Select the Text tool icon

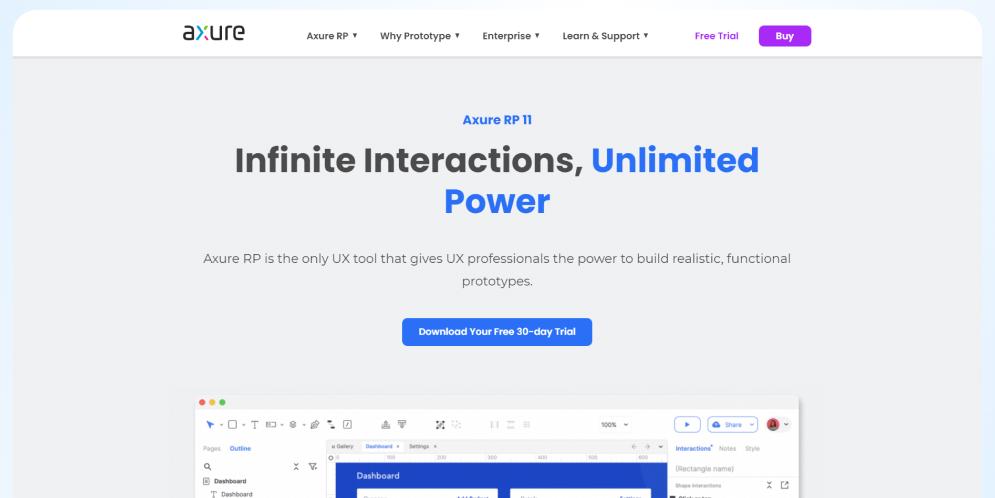[254, 424]
